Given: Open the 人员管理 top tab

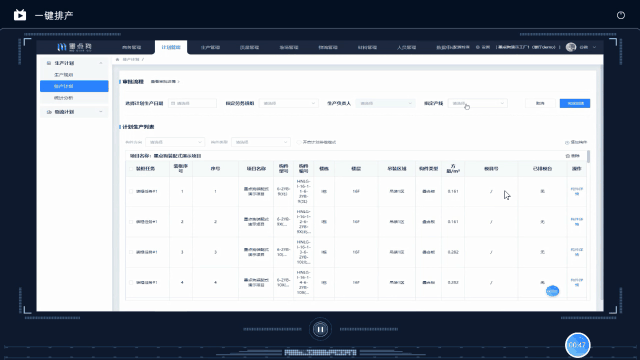Looking at the screenshot, I should (x=406, y=47).
